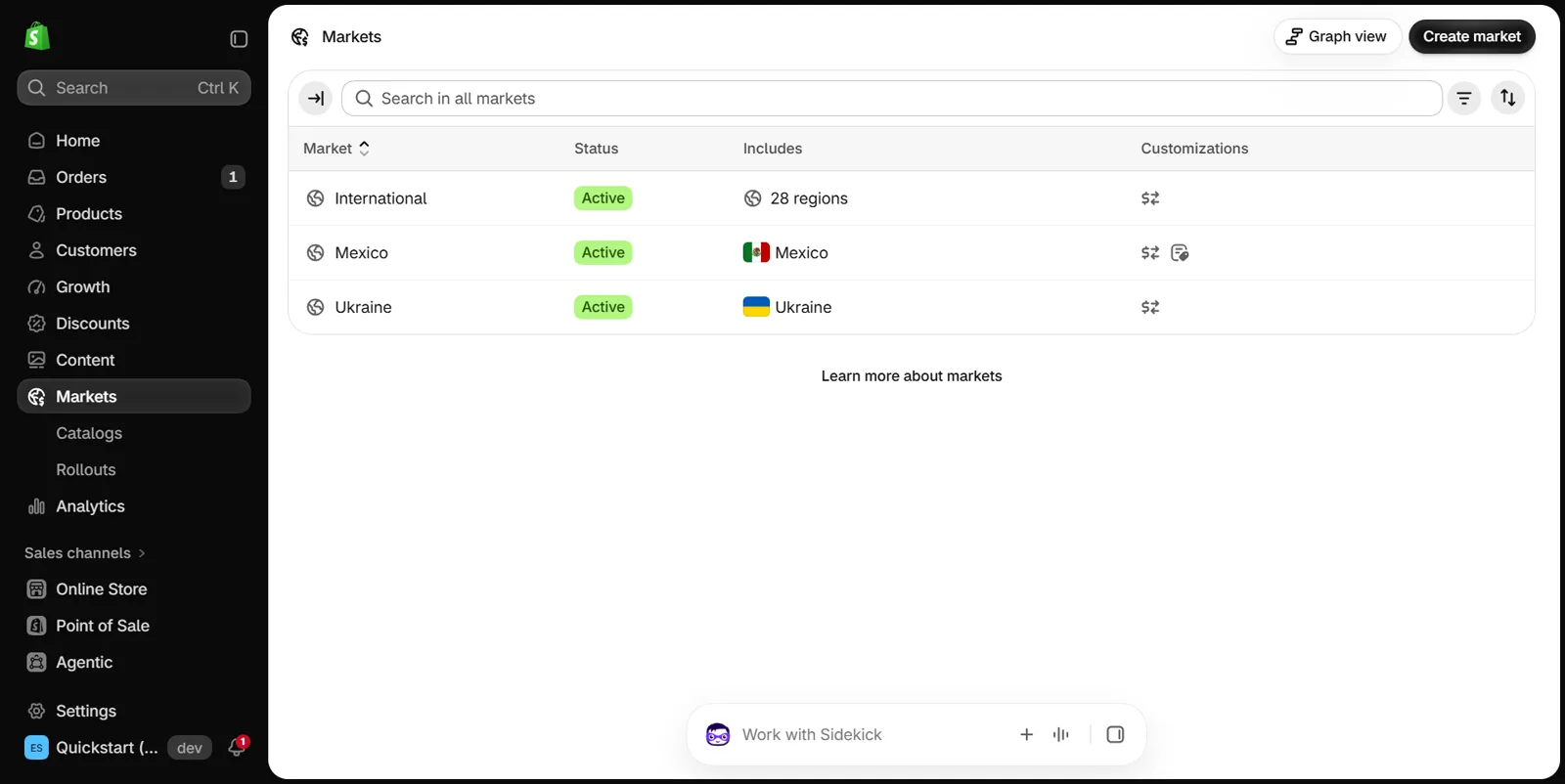
Task: Open the Orders section
Action: tap(134, 177)
